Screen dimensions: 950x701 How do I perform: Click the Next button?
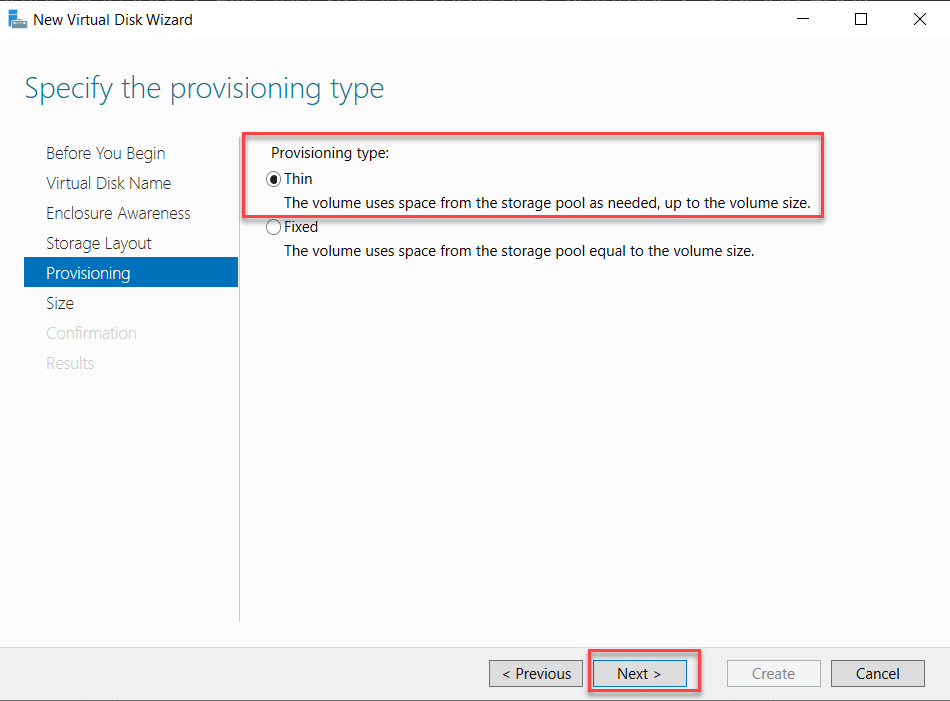point(640,673)
